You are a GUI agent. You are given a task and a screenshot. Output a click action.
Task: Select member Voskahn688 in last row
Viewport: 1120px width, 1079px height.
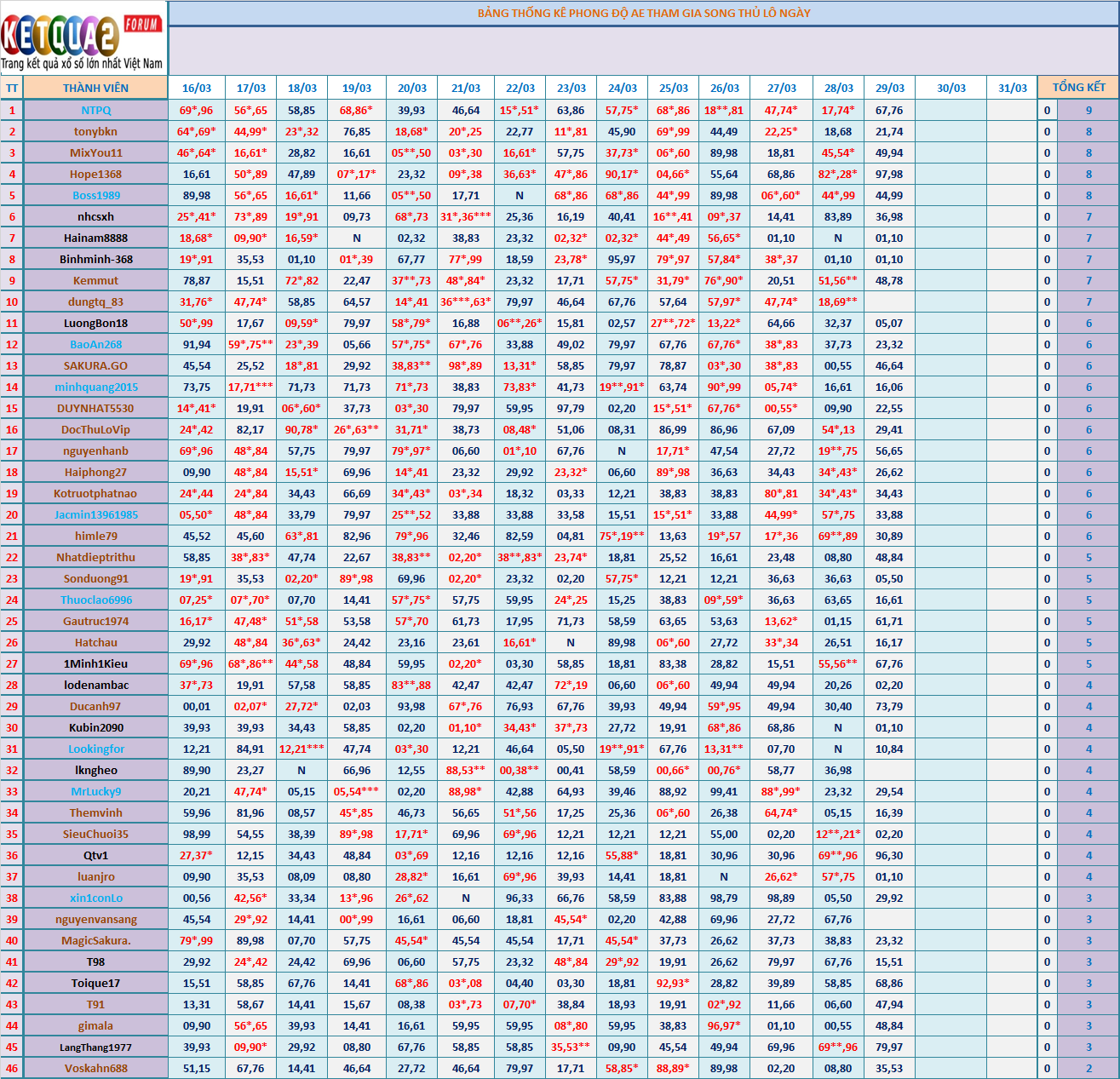95,1068
